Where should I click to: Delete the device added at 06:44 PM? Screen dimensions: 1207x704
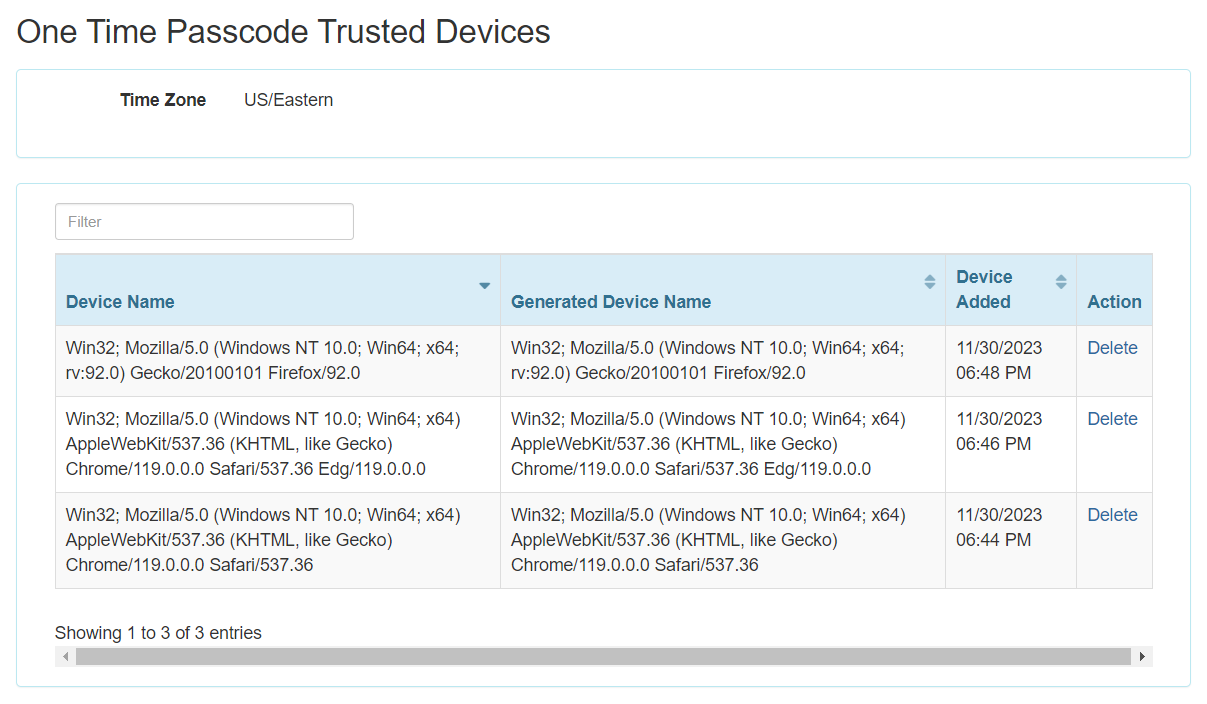(1112, 515)
